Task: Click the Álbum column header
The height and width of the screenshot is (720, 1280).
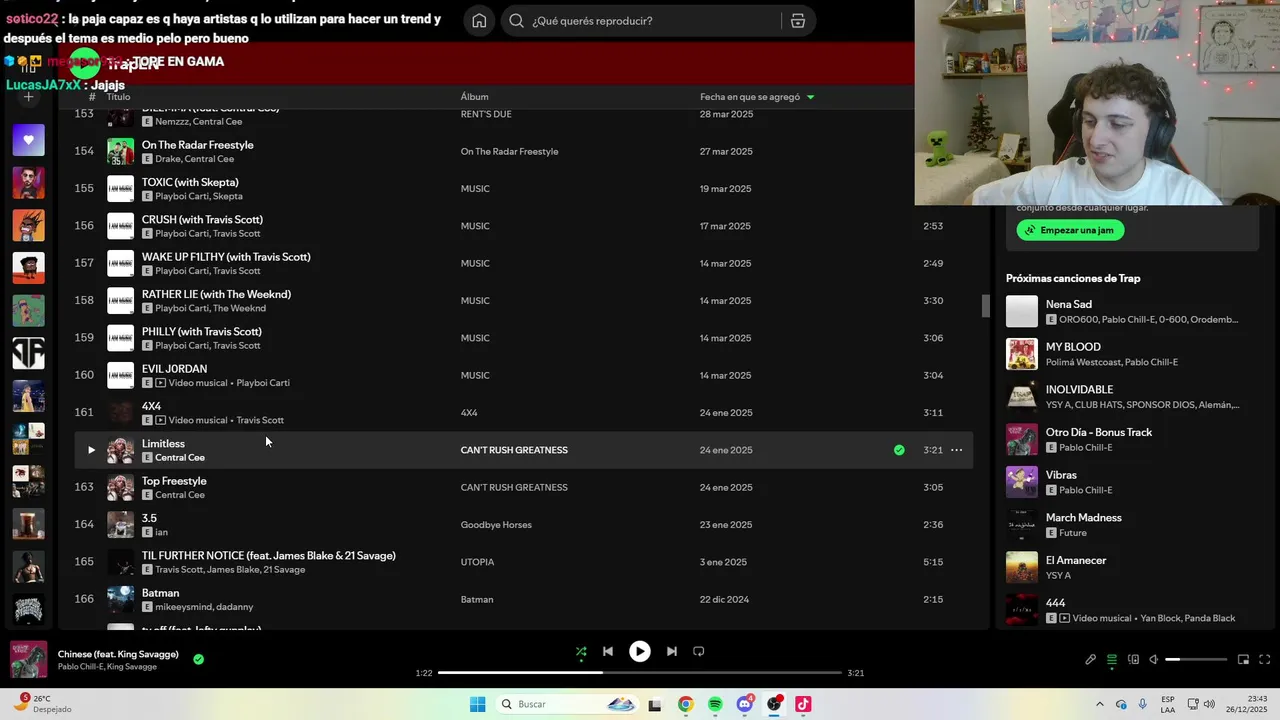Action: tap(474, 97)
